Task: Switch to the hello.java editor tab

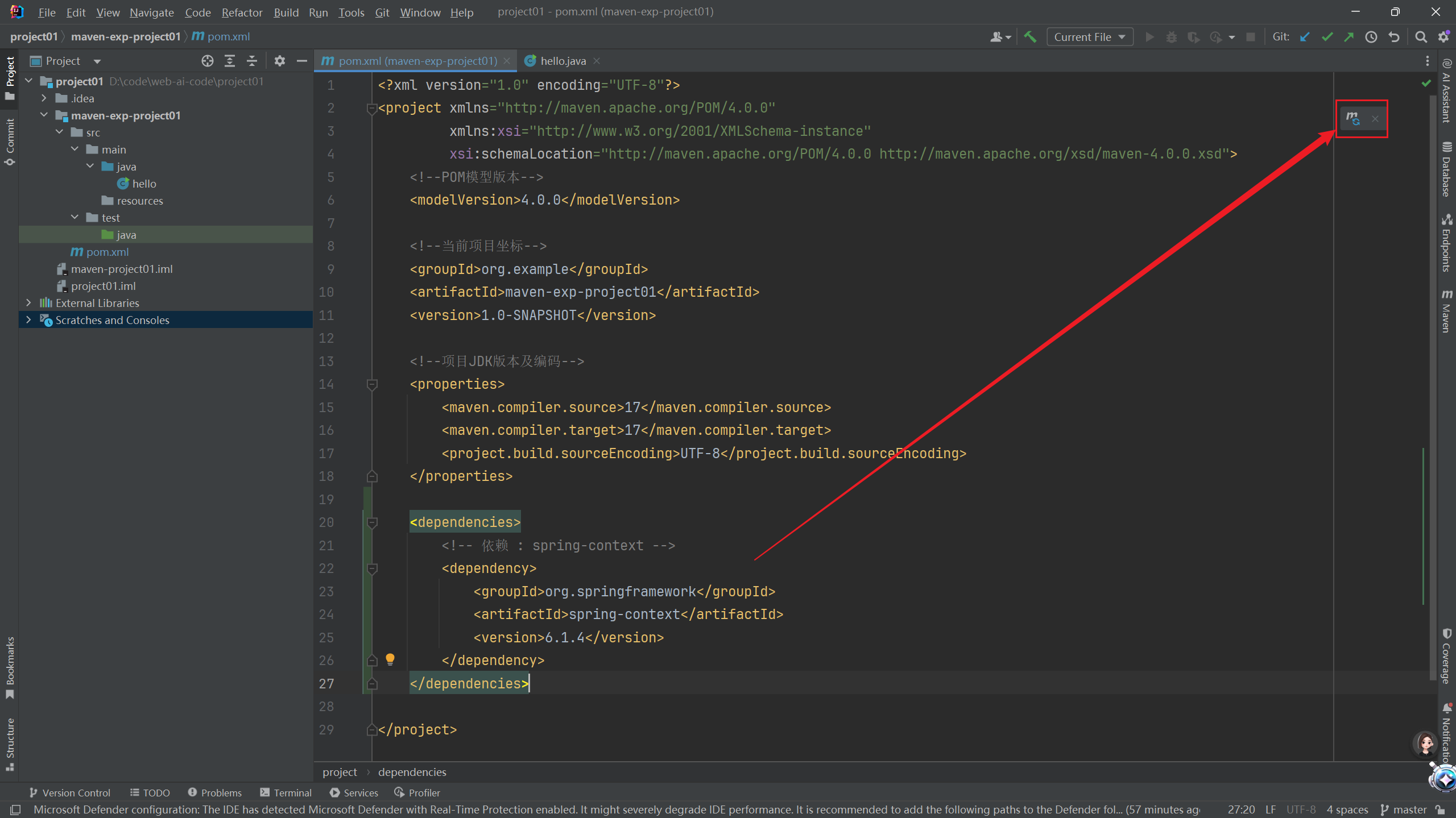Action: (x=562, y=61)
